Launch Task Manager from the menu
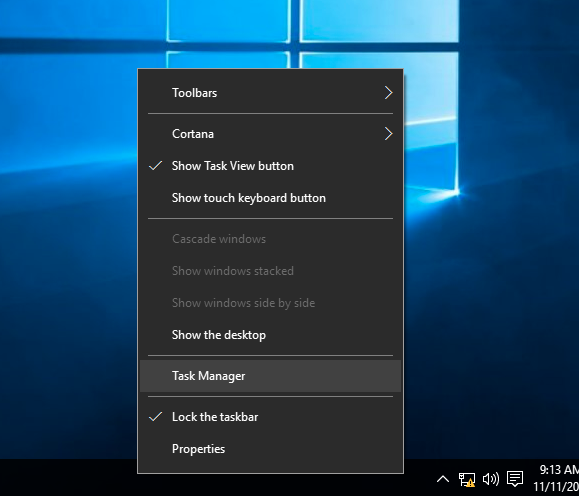 (x=270, y=376)
